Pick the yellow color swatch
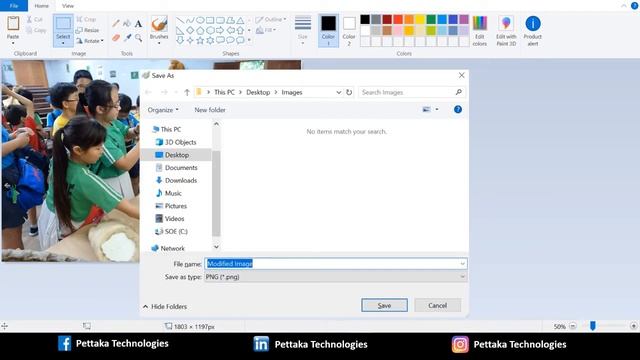This screenshot has width=640, height=360. click(420, 19)
